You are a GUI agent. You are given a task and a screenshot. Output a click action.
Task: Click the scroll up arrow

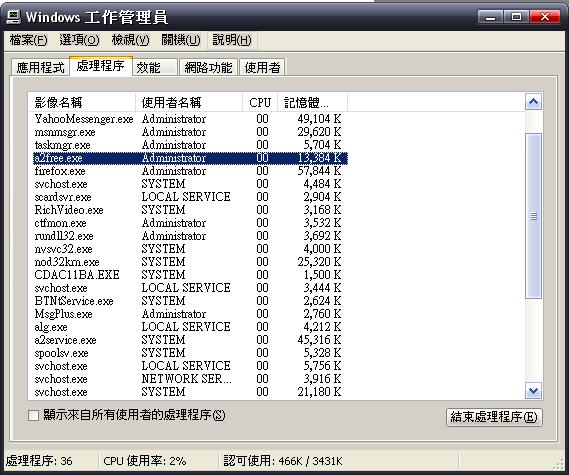[533, 102]
